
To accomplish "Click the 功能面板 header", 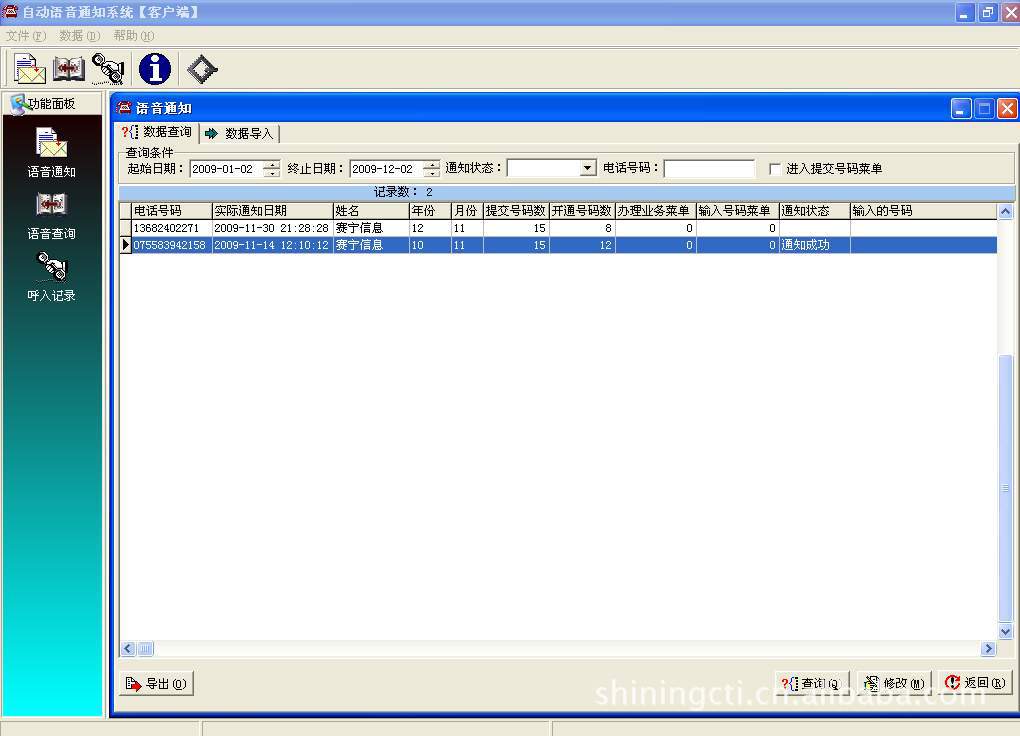I will pyautogui.click(x=52, y=103).
